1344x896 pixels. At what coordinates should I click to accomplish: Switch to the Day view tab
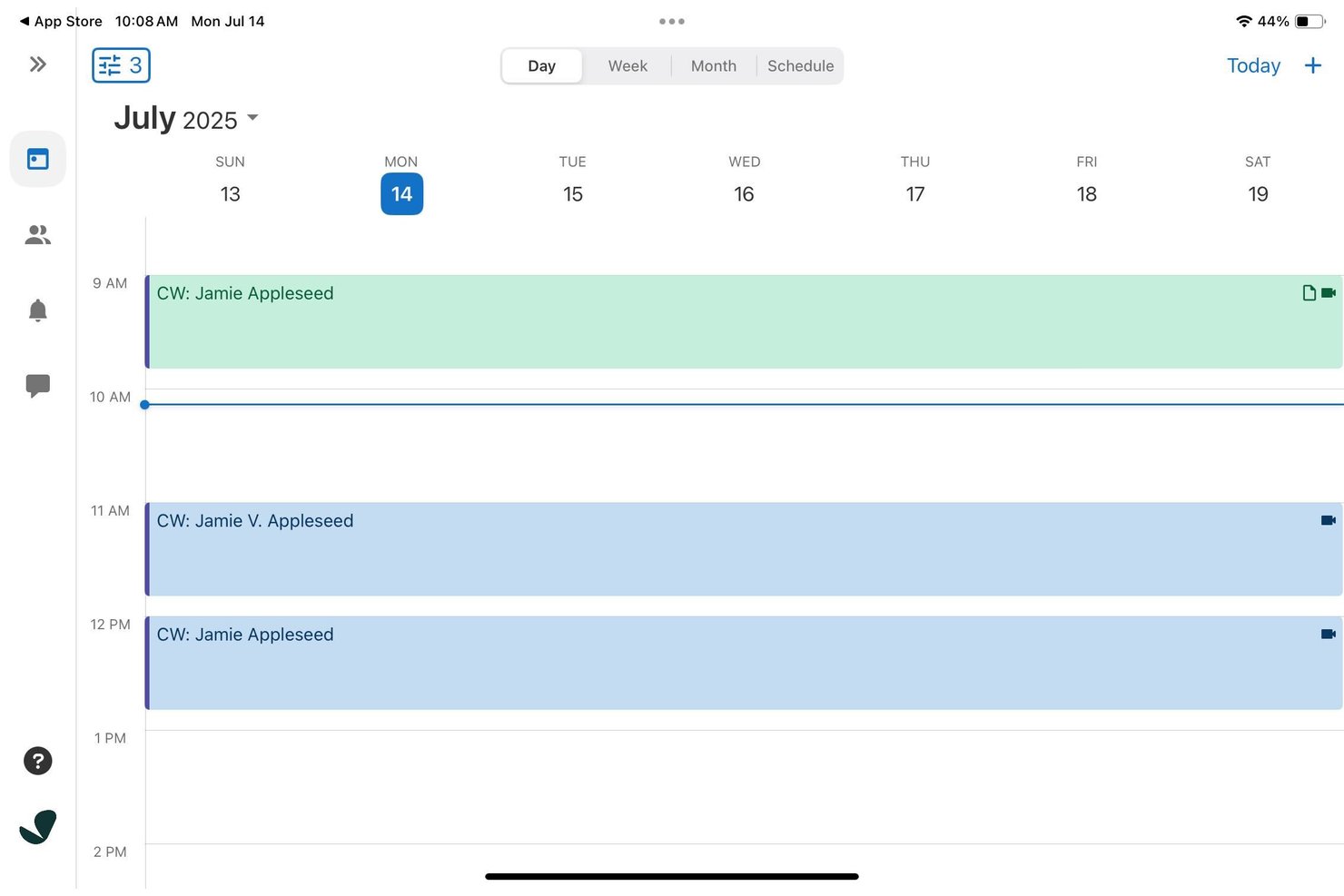click(x=542, y=66)
